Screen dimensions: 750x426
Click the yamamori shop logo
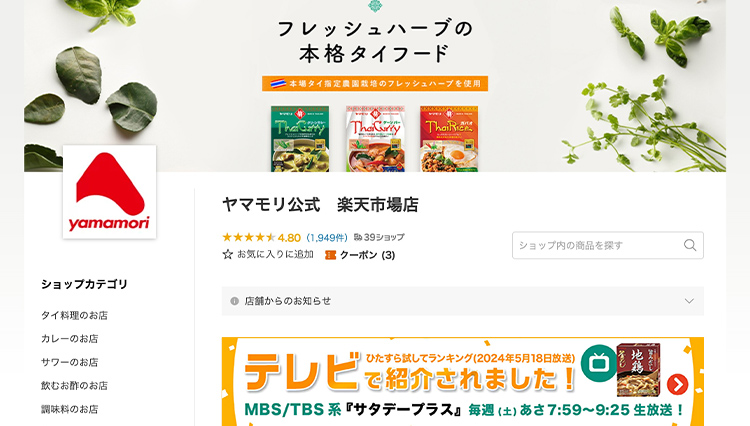coord(110,192)
